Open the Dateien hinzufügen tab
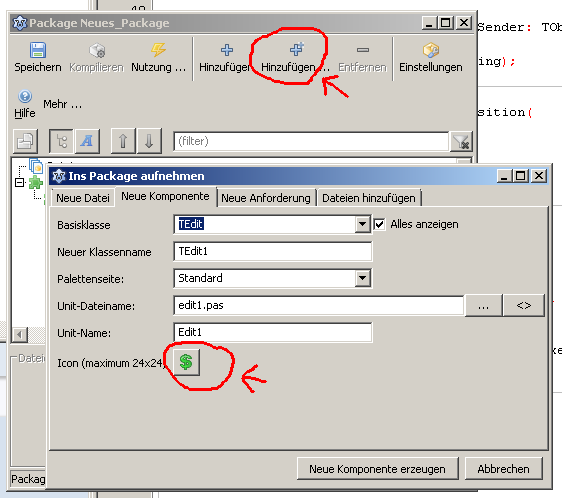Image resolution: width=562 pixels, height=498 pixels. click(x=368, y=198)
